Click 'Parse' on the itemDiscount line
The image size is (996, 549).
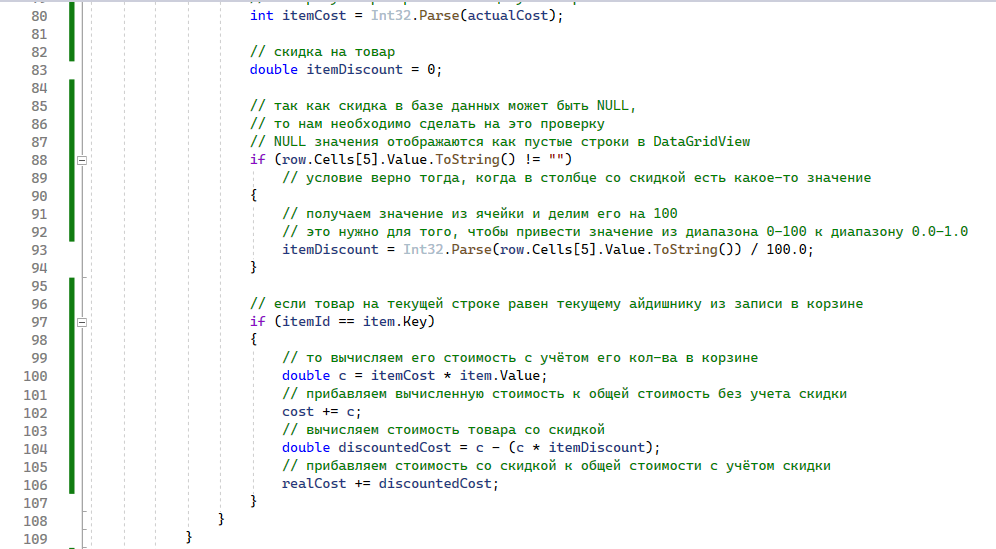click(471, 249)
